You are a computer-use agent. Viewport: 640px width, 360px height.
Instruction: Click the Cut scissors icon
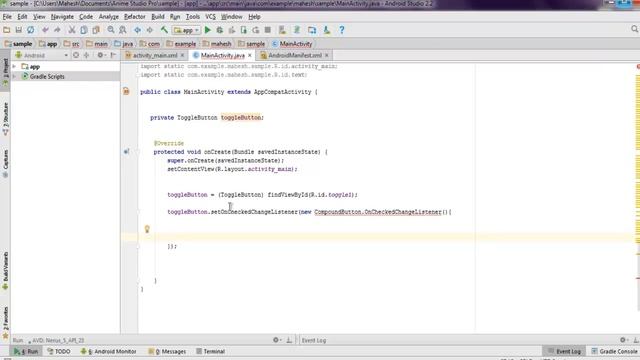[x=72, y=30]
